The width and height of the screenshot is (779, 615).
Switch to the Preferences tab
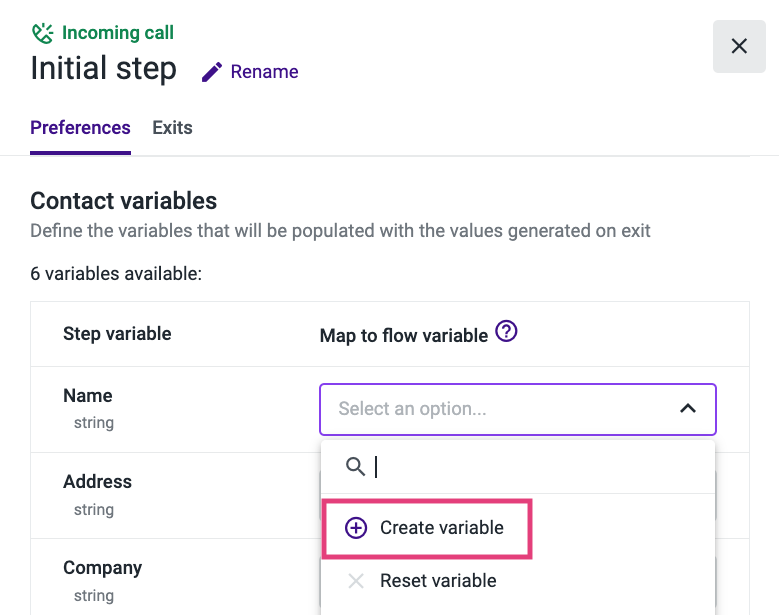(80, 128)
